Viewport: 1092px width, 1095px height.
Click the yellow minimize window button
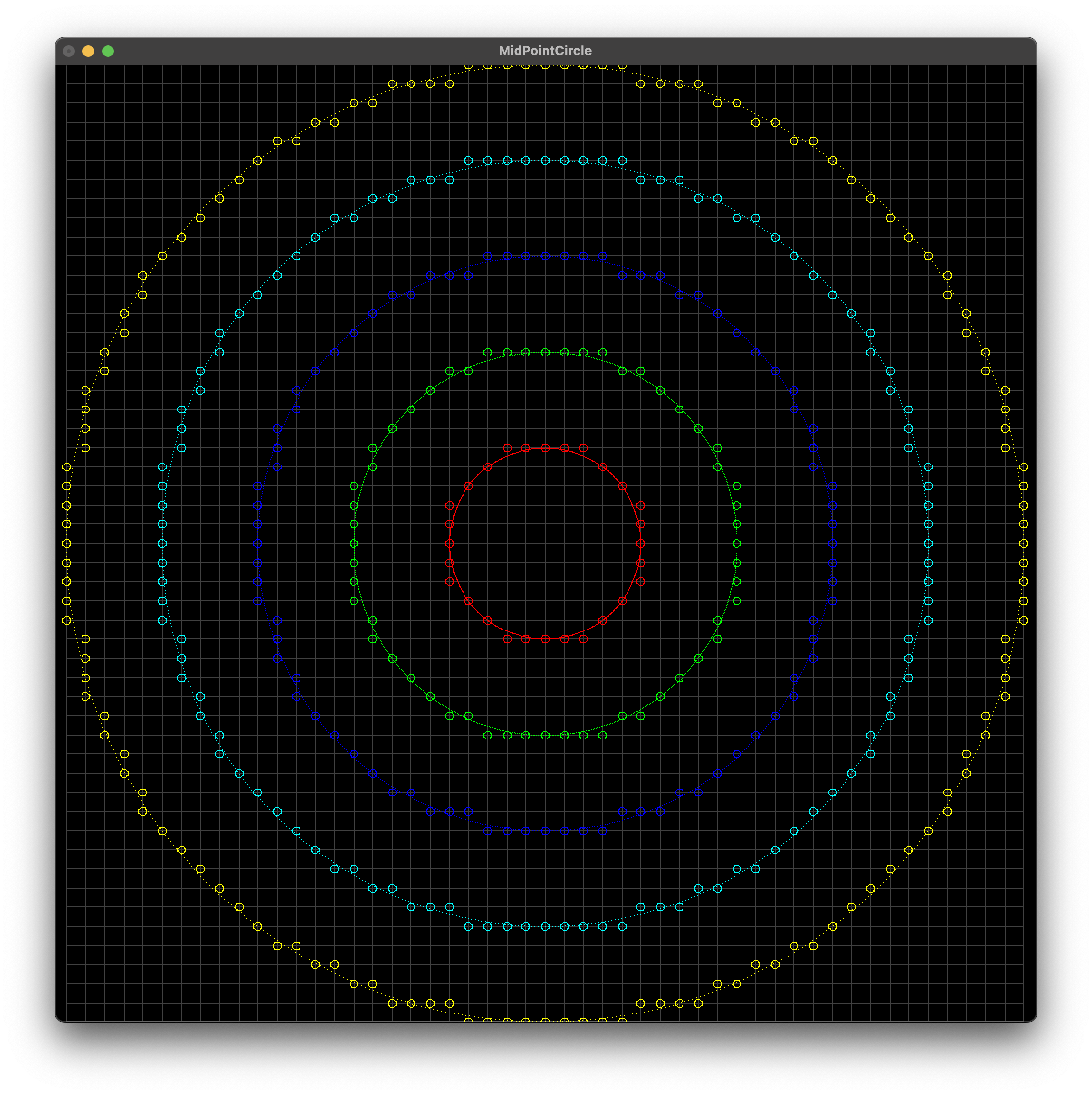(x=88, y=51)
